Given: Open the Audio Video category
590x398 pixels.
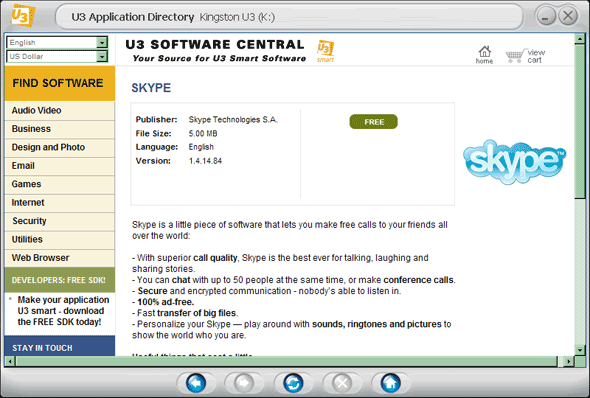Looking at the screenshot, I should (x=60, y=111).
